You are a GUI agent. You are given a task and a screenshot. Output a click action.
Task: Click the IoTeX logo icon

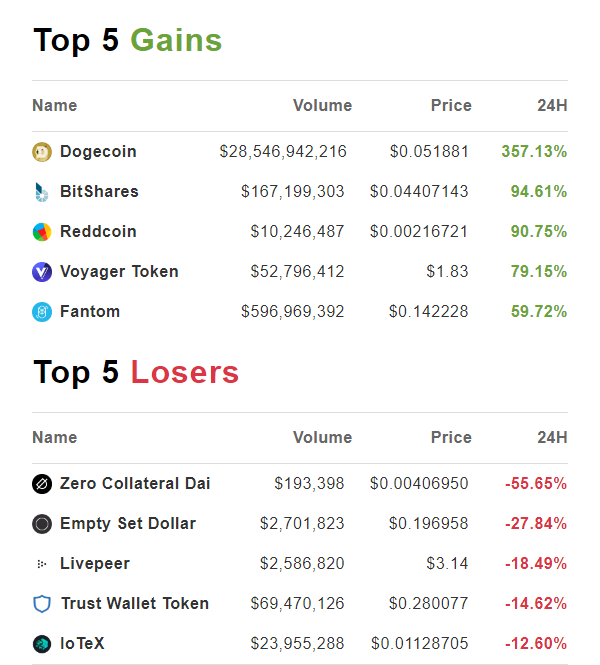(41, 644)
